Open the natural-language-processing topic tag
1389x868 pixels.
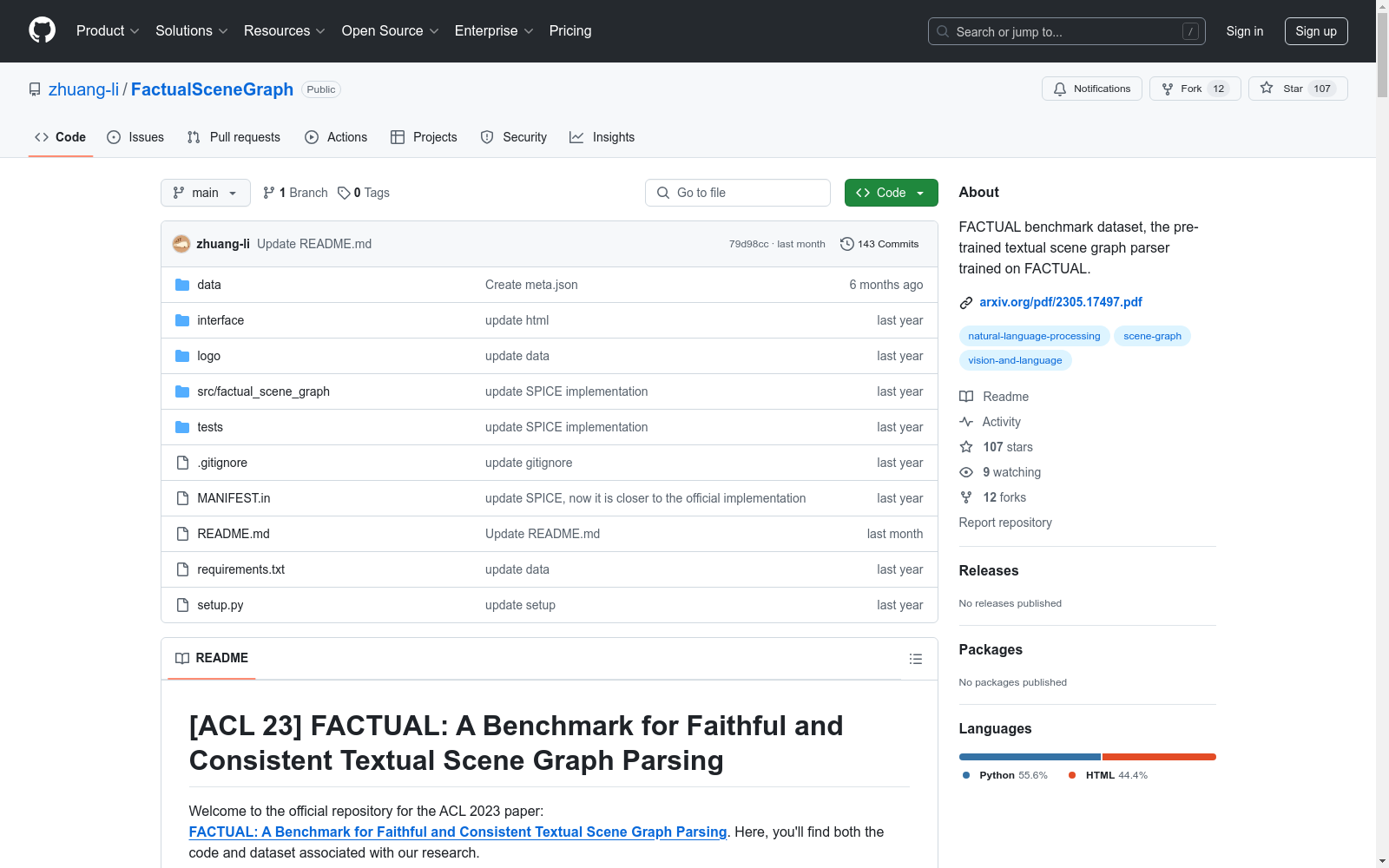click(x=1034, y=336)
